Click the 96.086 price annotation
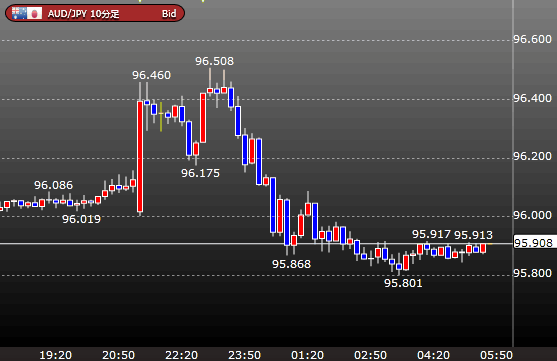Viewport: 557px width, 361px height. [53, 185]
